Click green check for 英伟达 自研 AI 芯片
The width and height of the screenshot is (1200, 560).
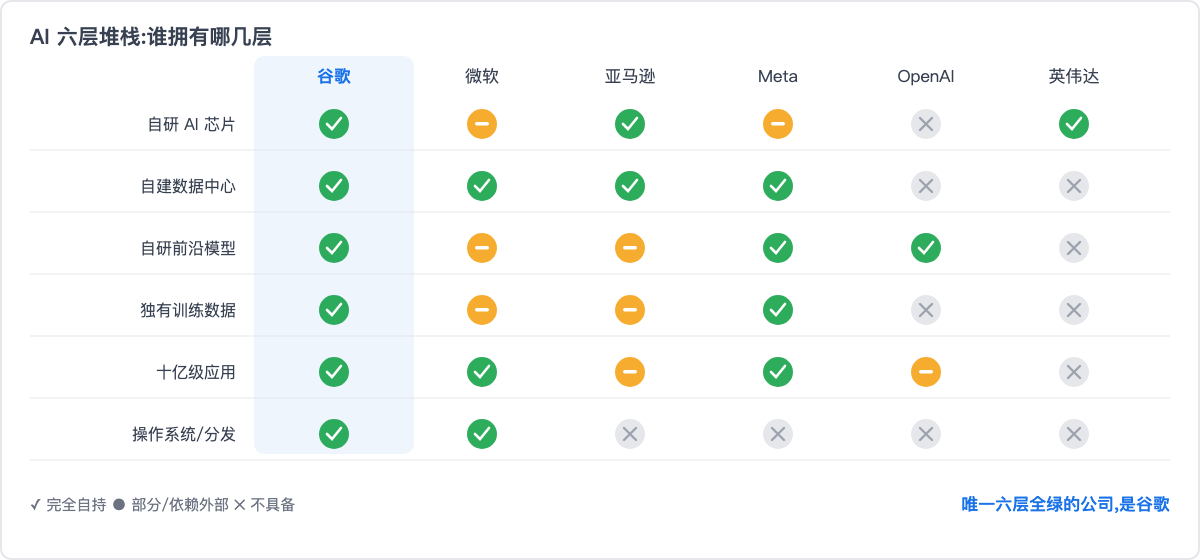pos(1074,124)
